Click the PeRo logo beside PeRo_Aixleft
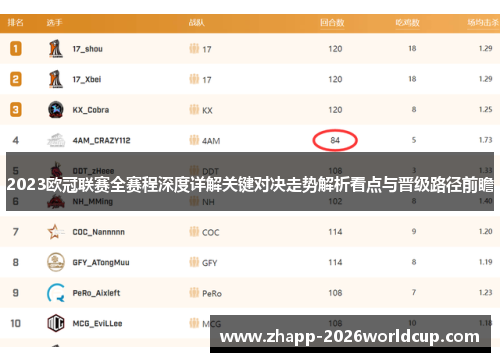500x362 pixels. click(56, 293)
